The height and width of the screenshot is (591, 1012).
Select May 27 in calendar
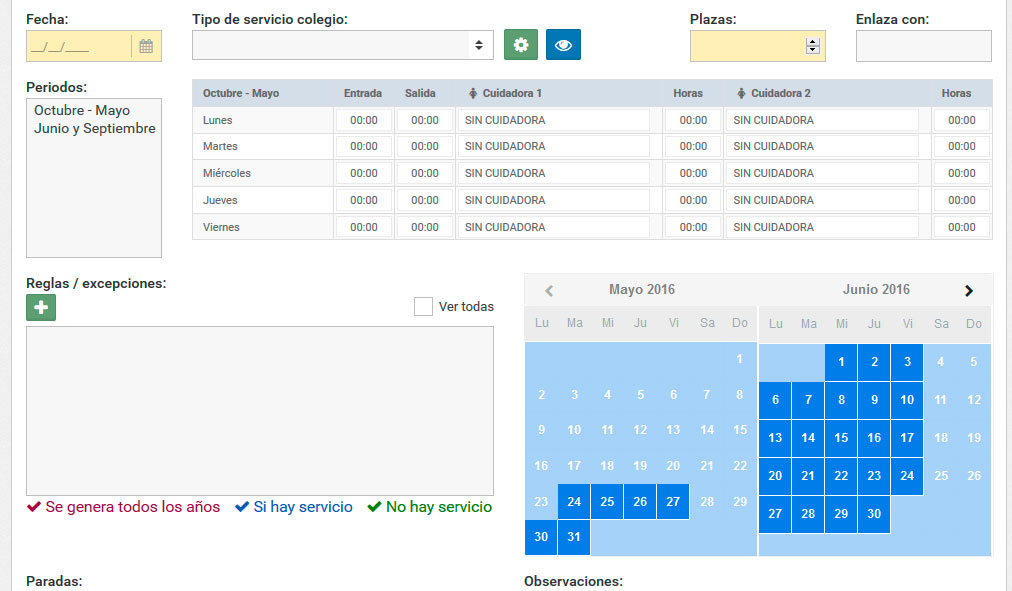click(673, 501)
